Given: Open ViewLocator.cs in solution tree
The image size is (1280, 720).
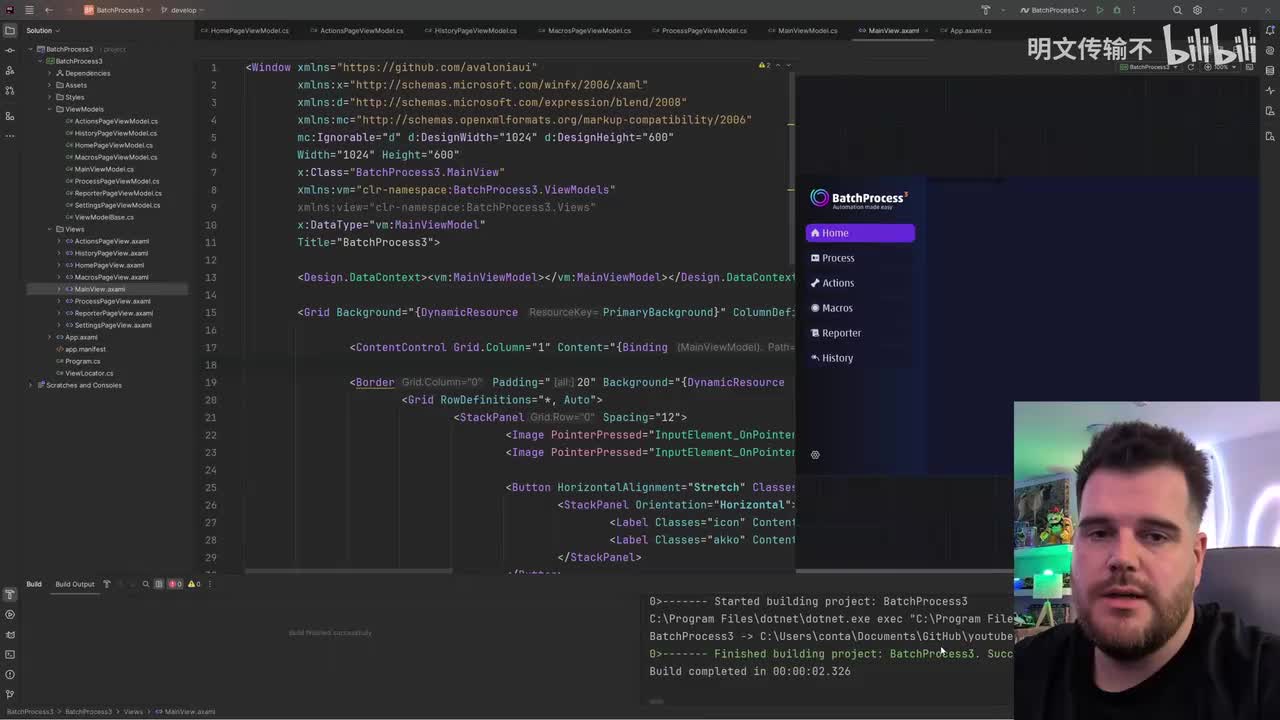Looking at the screenshot, I should pos(89,373).
